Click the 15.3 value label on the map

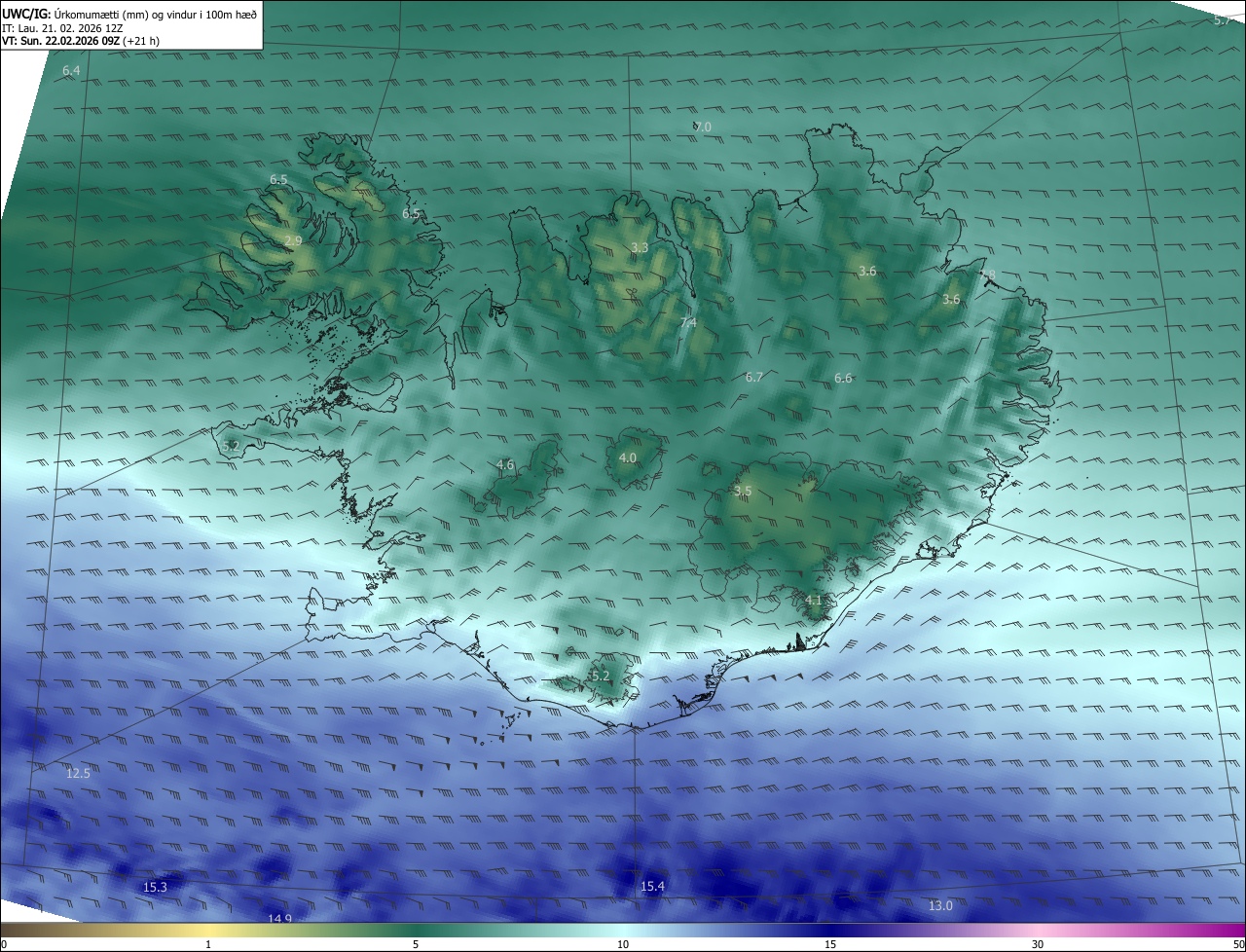pyautogui.click(x=156, y=888)
